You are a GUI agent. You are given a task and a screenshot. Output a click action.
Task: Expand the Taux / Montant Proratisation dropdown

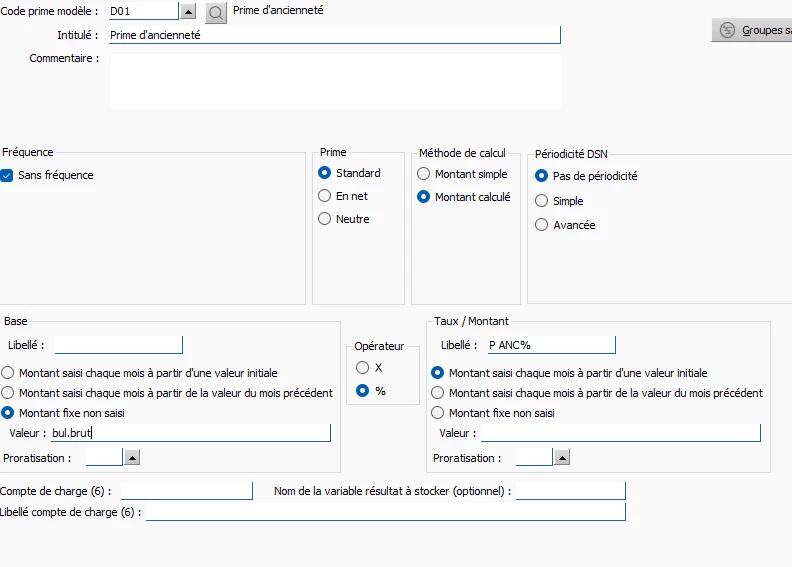coord(562,457)
